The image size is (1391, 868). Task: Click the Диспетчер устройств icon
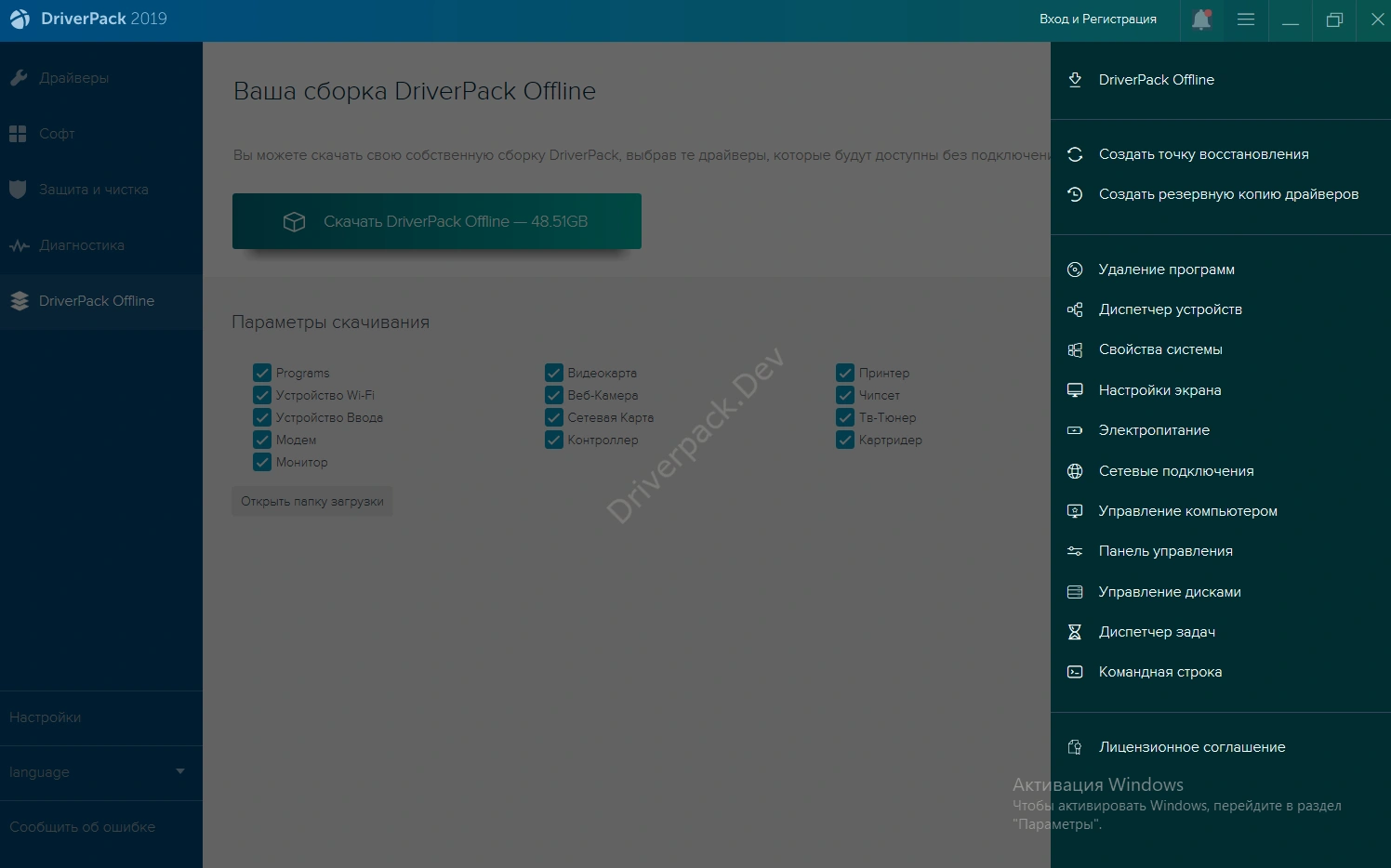(x=1075, y=309)
